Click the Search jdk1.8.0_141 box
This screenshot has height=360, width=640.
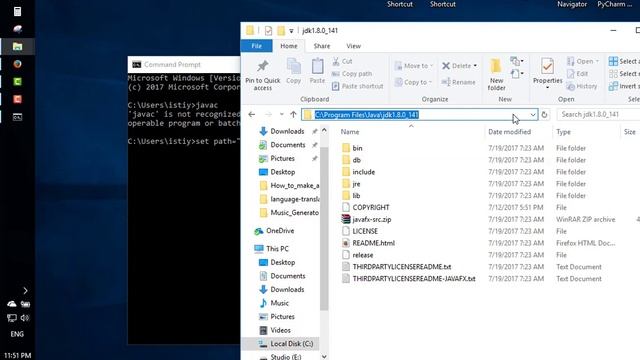(x=598, y=115)
